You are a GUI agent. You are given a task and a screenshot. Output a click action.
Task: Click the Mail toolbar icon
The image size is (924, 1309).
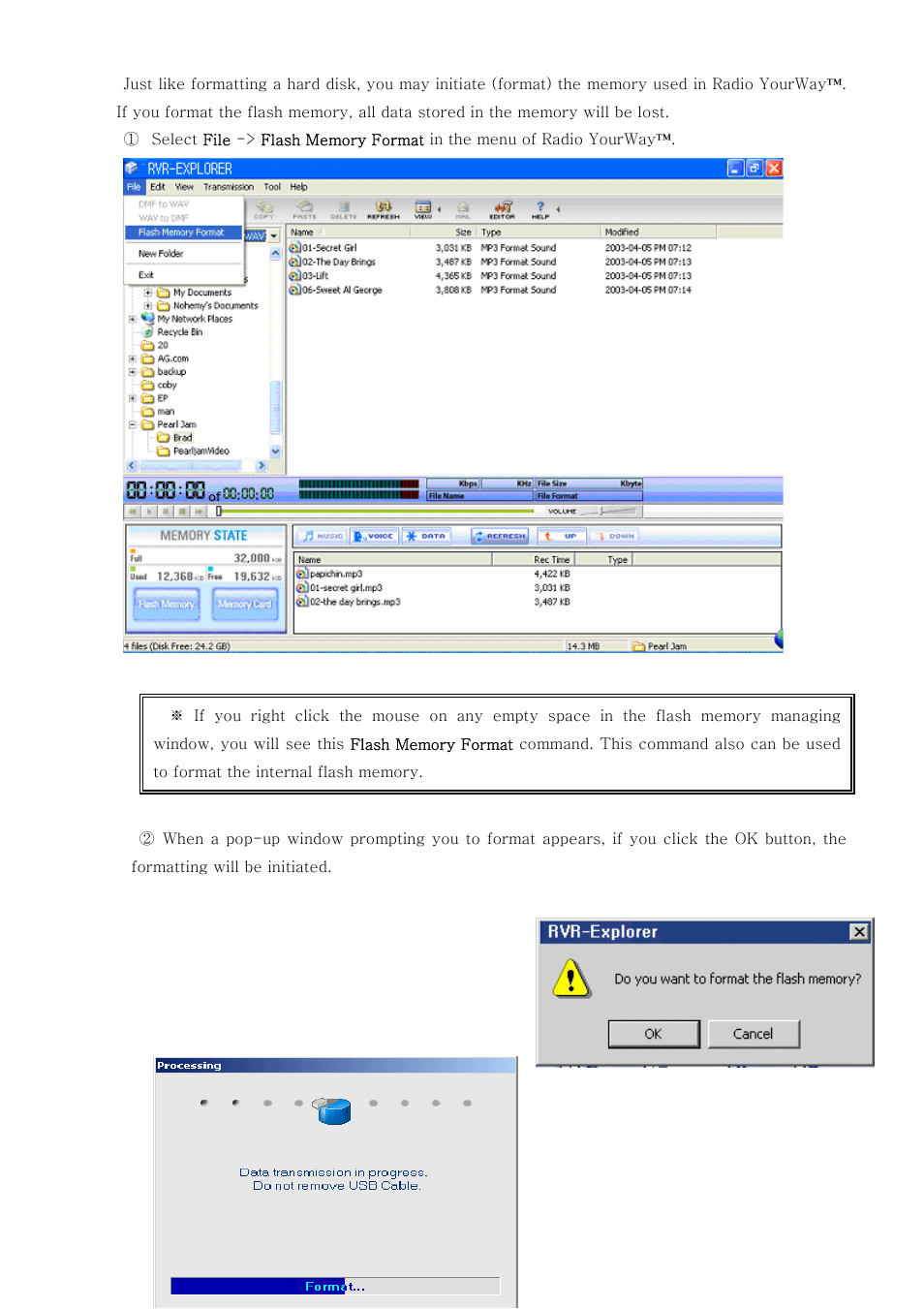click(463, 209)
